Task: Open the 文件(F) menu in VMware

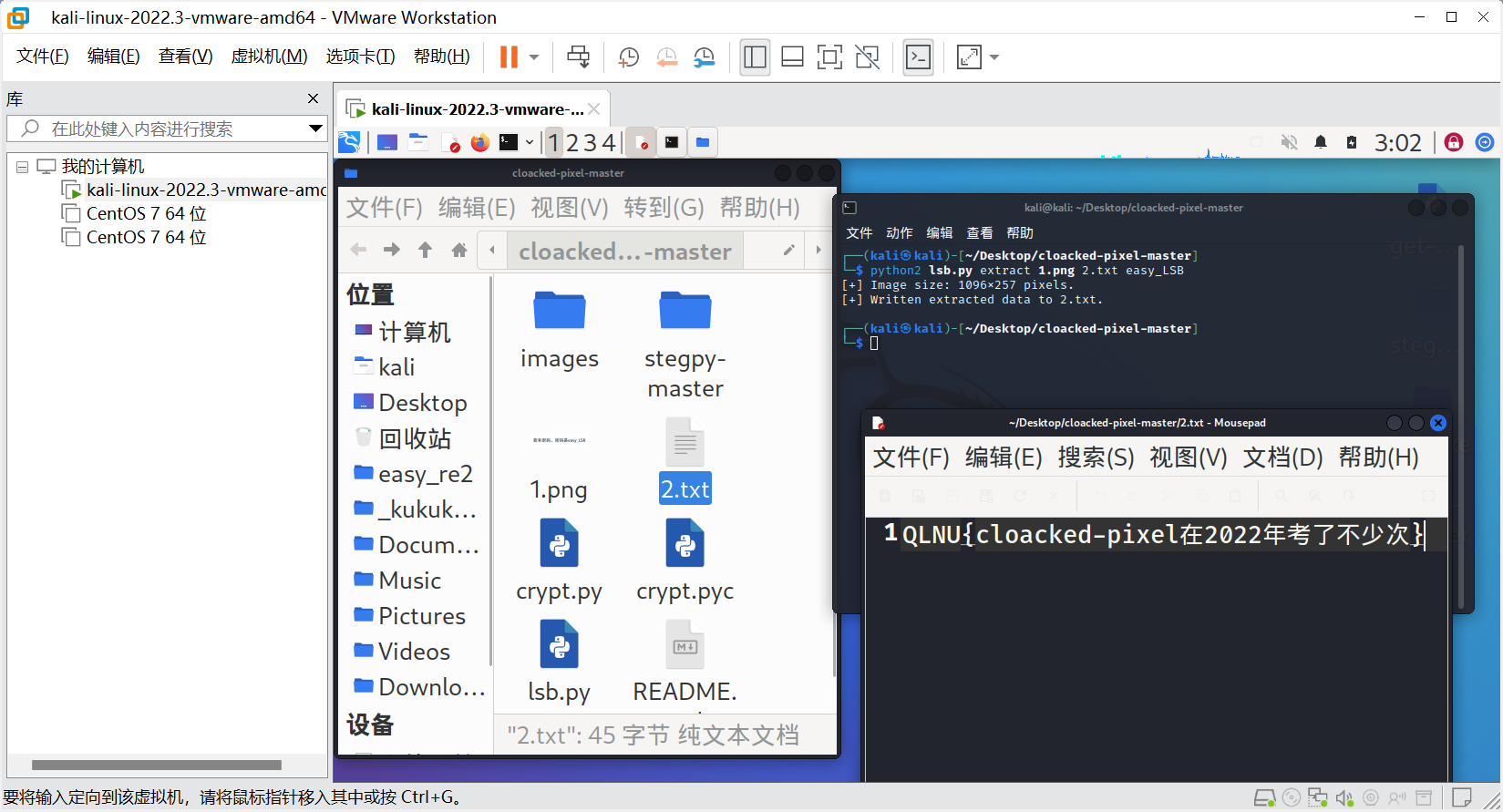Action: coord(43,57)
